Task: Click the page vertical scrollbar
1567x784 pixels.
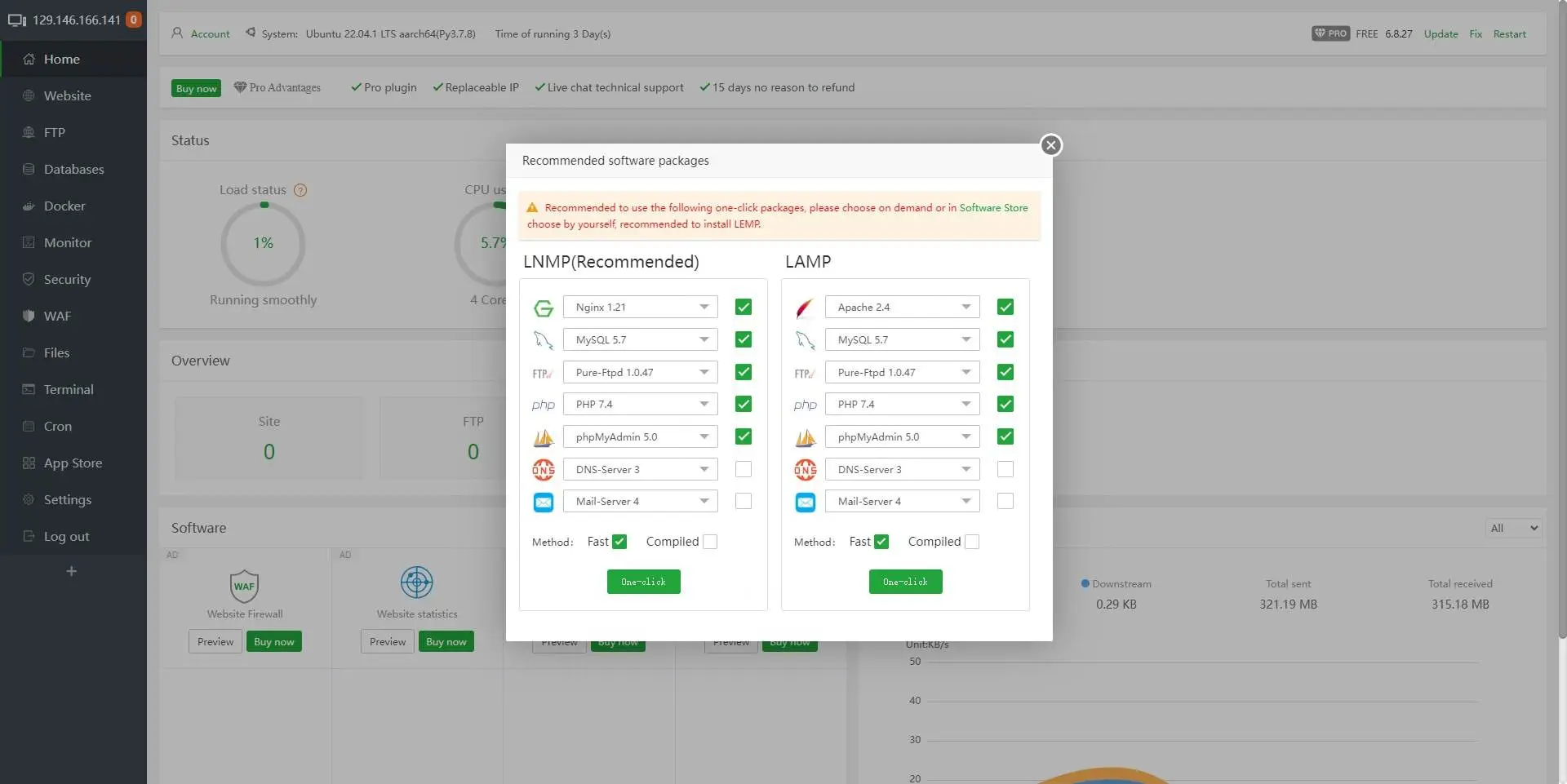Action: [x=1562, y=318]
